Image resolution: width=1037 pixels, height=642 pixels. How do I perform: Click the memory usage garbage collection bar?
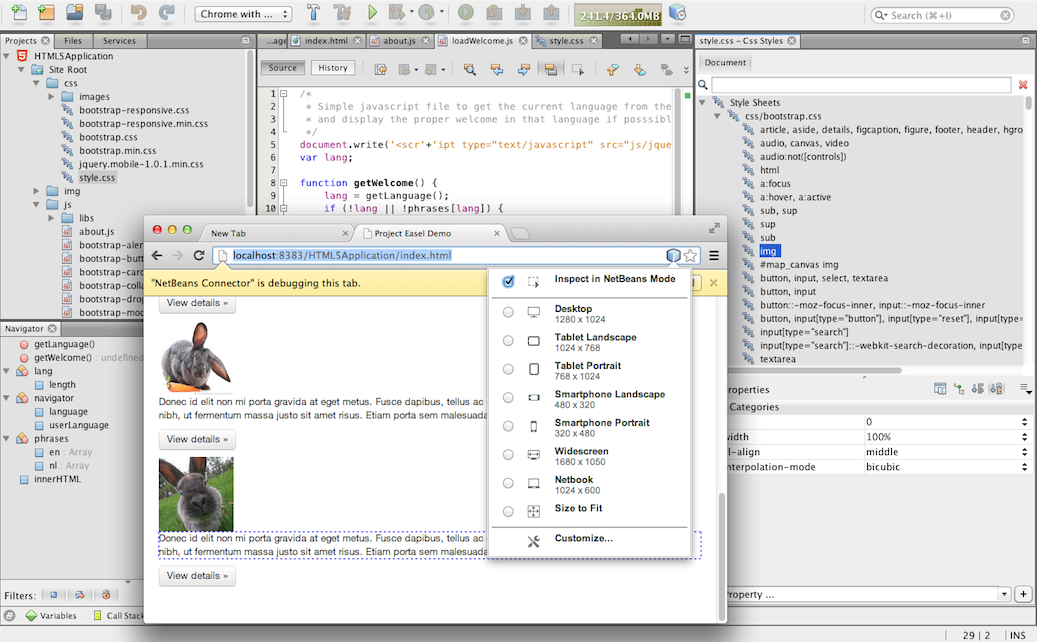pos(620,15)
